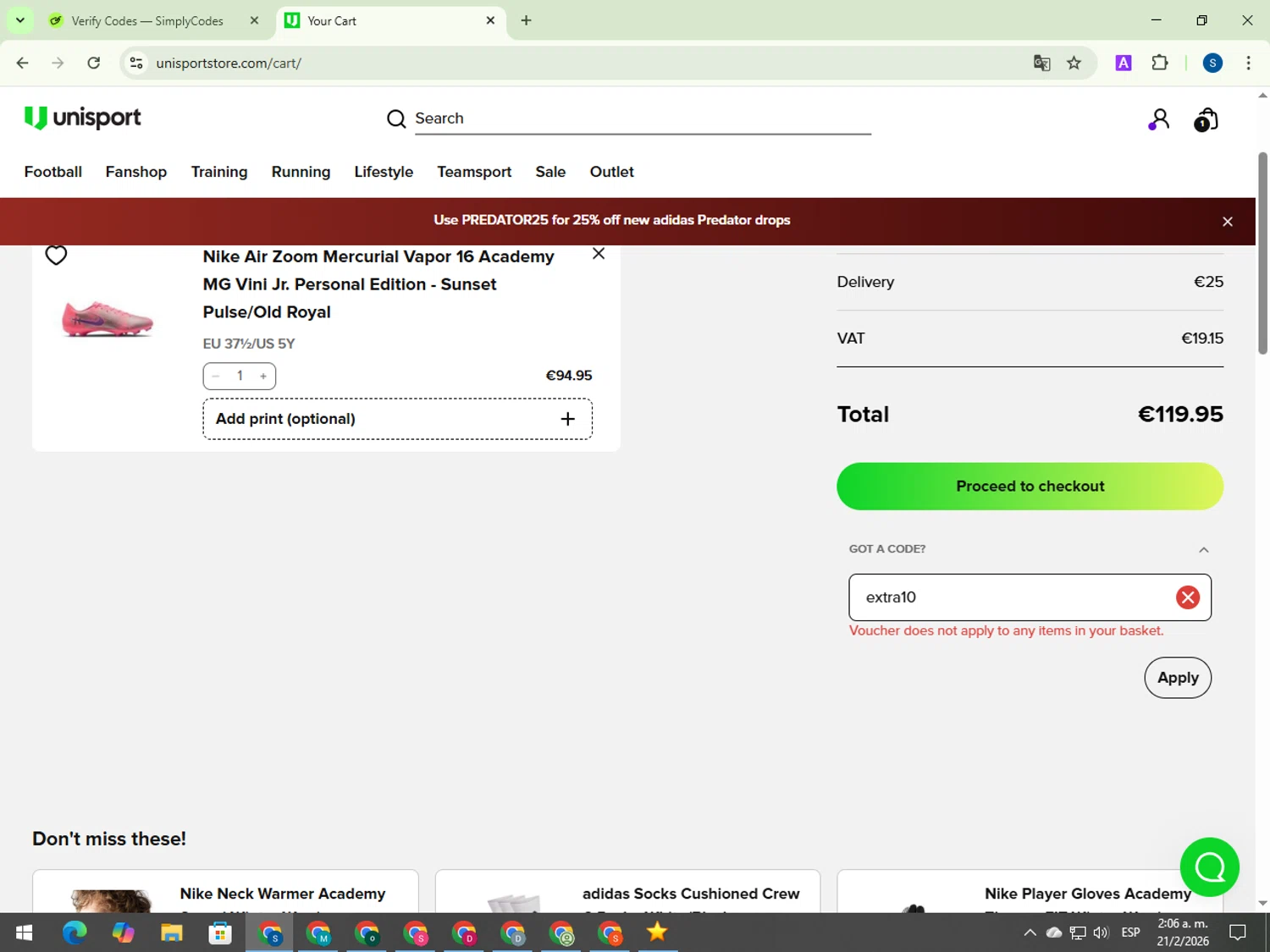
Task: Clear the extra10 voucher code
Action: [x=1188, y=597]
